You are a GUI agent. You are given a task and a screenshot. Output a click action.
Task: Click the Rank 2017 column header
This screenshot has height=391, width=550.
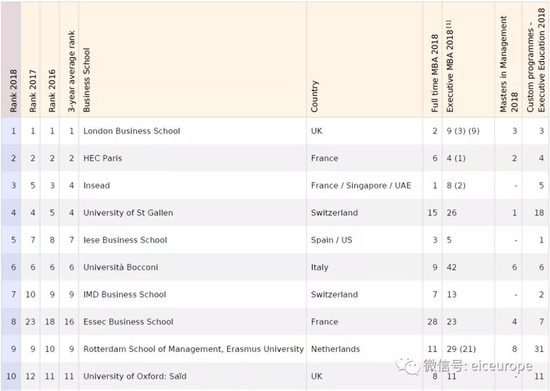tap(33, 91)
